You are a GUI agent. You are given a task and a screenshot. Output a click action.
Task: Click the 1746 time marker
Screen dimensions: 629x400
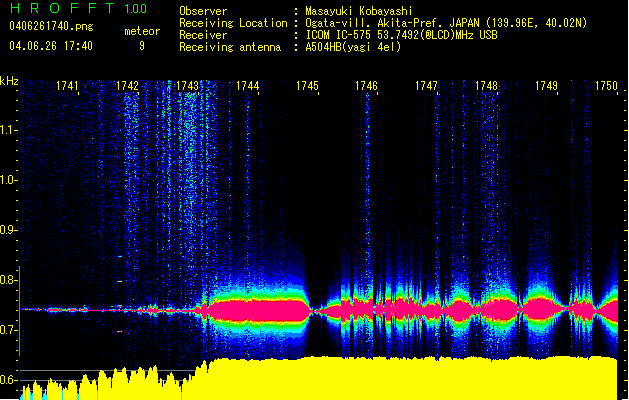(367, 86)
